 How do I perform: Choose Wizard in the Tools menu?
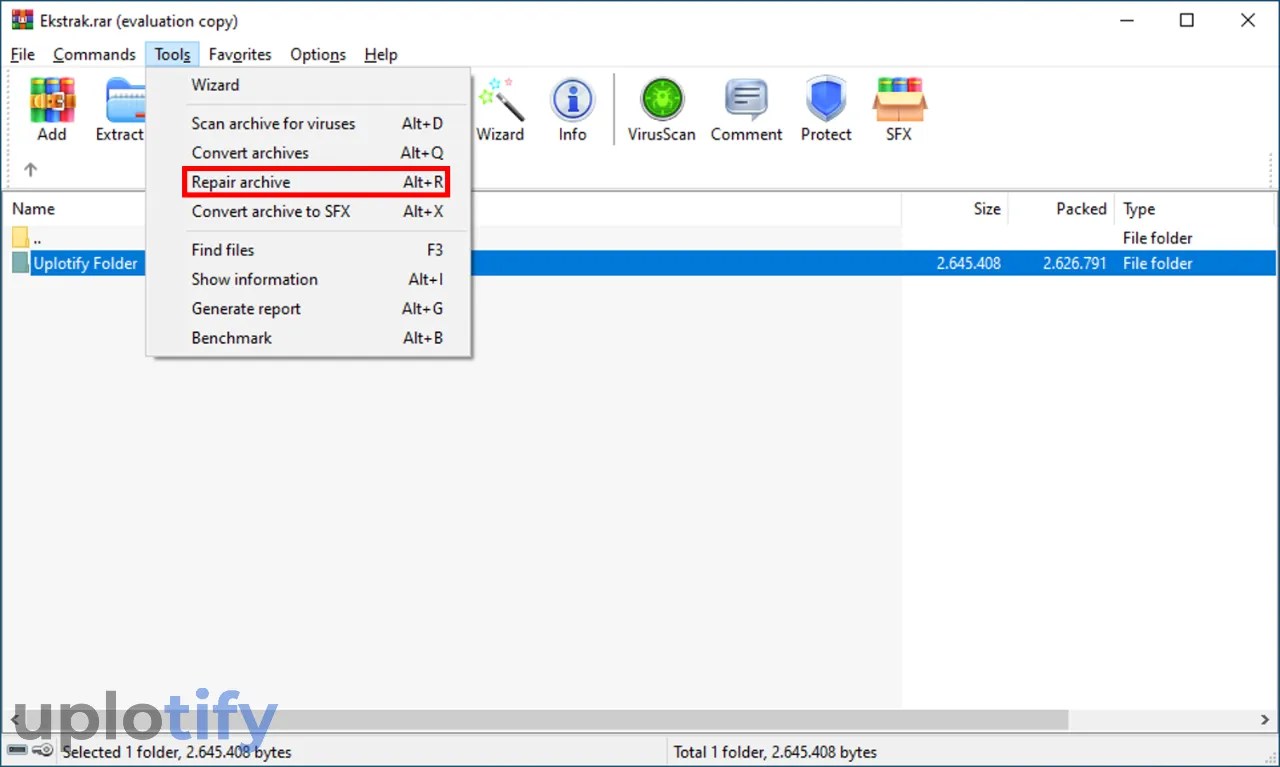tap(308, 85)
